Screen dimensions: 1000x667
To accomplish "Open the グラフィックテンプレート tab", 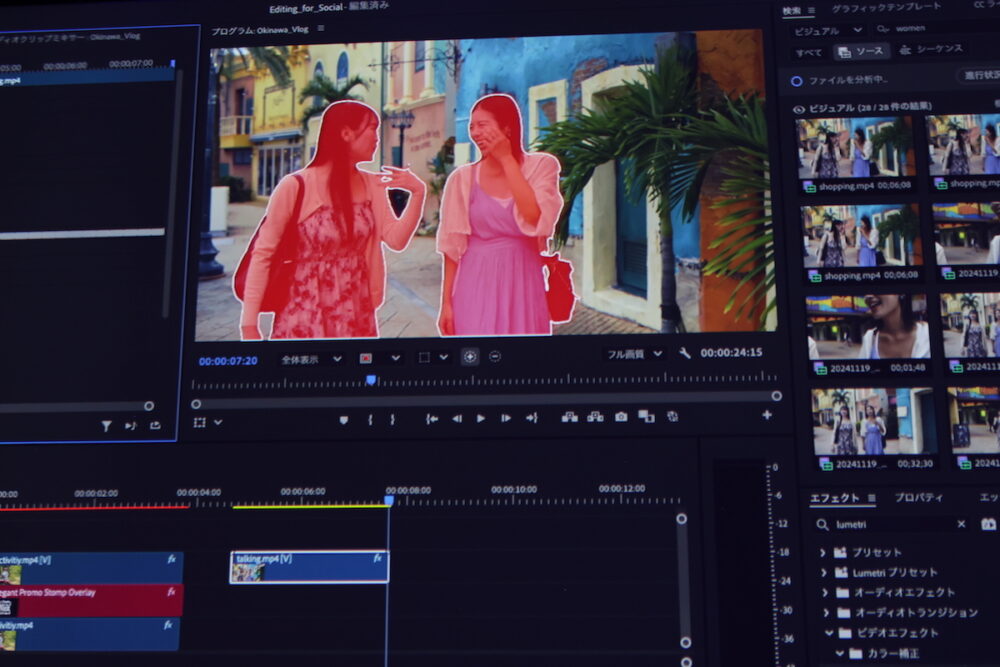I will coord(886,8).
